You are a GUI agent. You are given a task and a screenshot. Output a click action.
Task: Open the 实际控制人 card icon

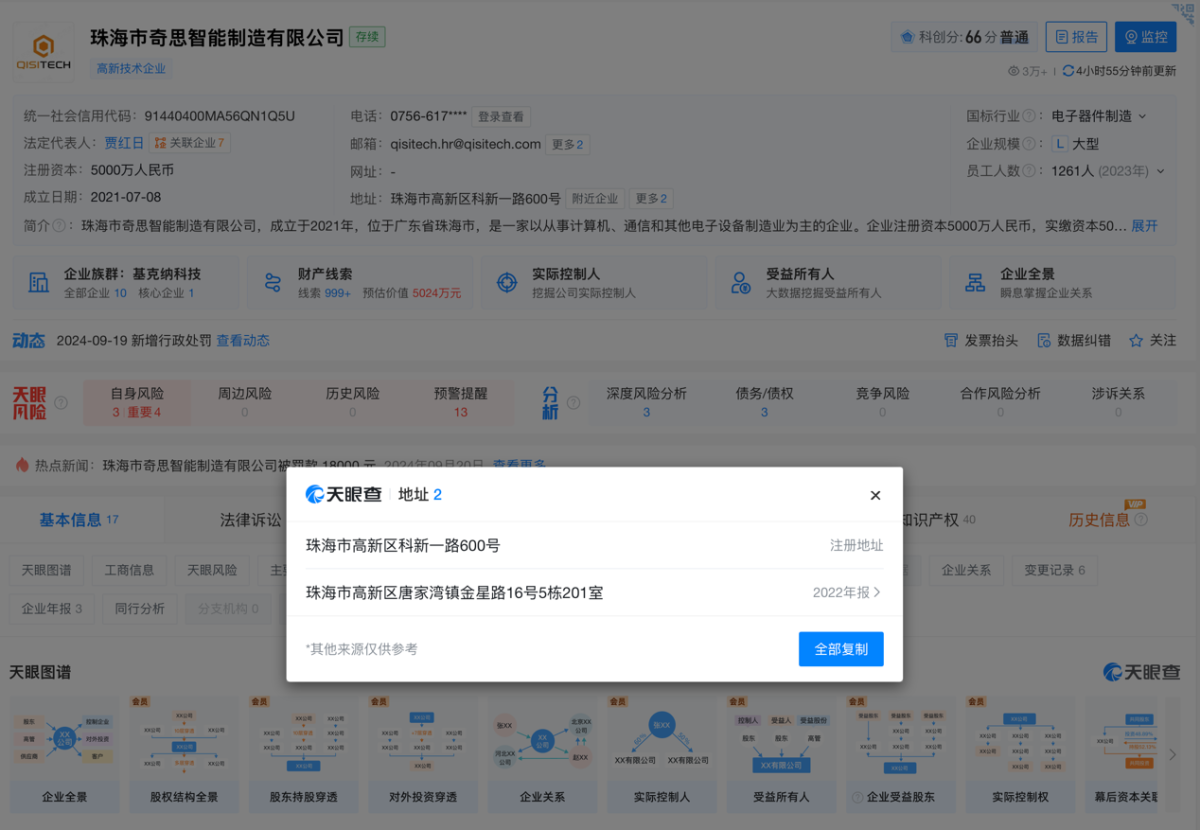(x=509, y=282)
